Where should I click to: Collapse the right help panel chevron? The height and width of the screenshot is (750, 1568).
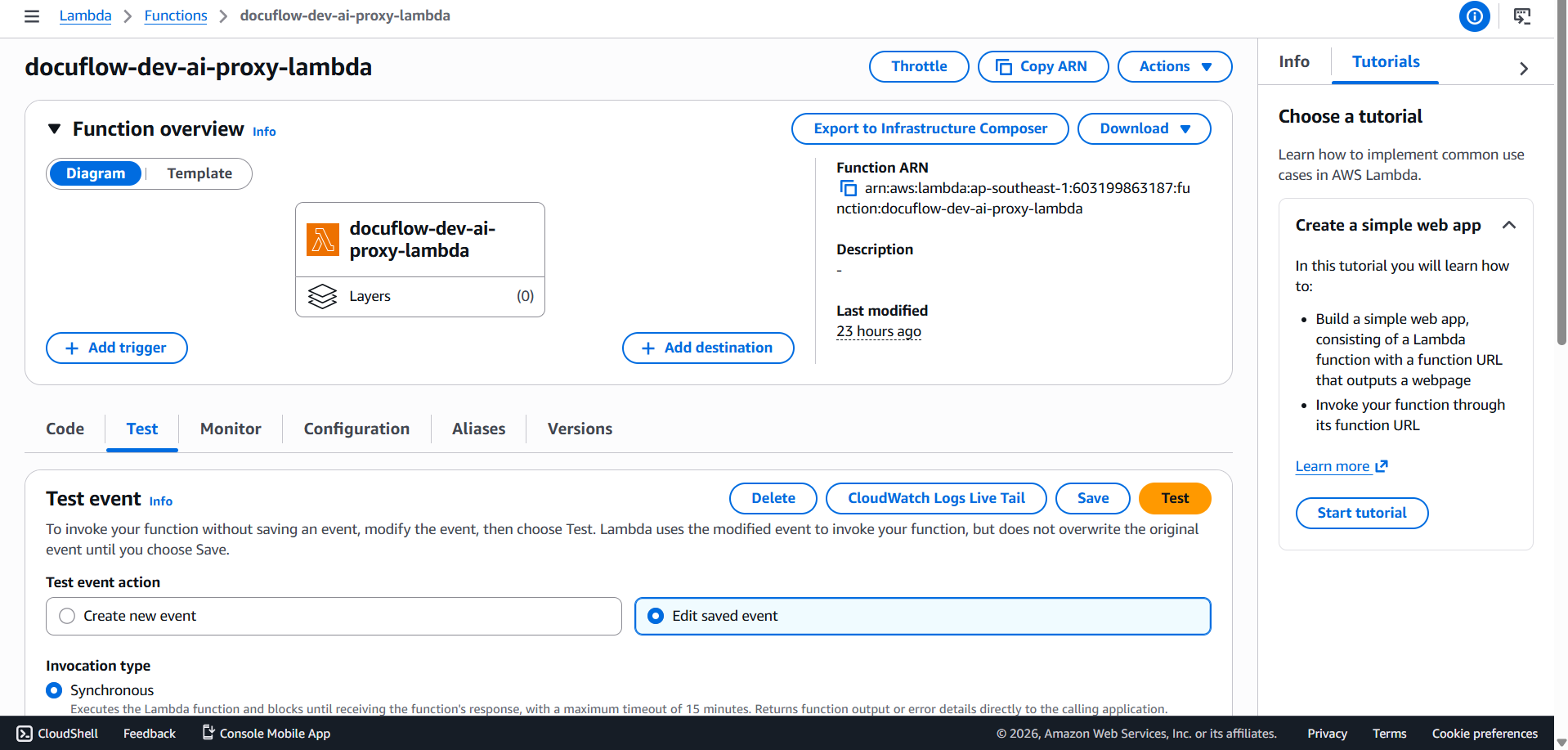point(1524,69)
